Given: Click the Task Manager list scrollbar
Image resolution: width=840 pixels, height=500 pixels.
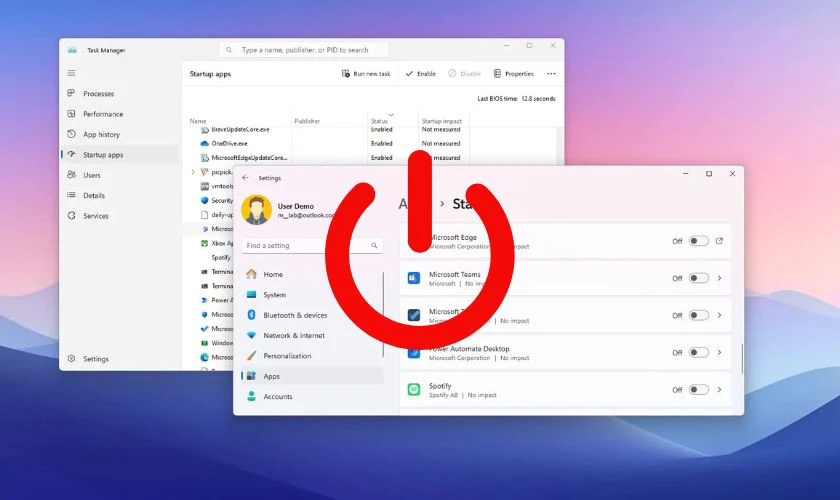Looking at the screenshot, I should (560, 146).
